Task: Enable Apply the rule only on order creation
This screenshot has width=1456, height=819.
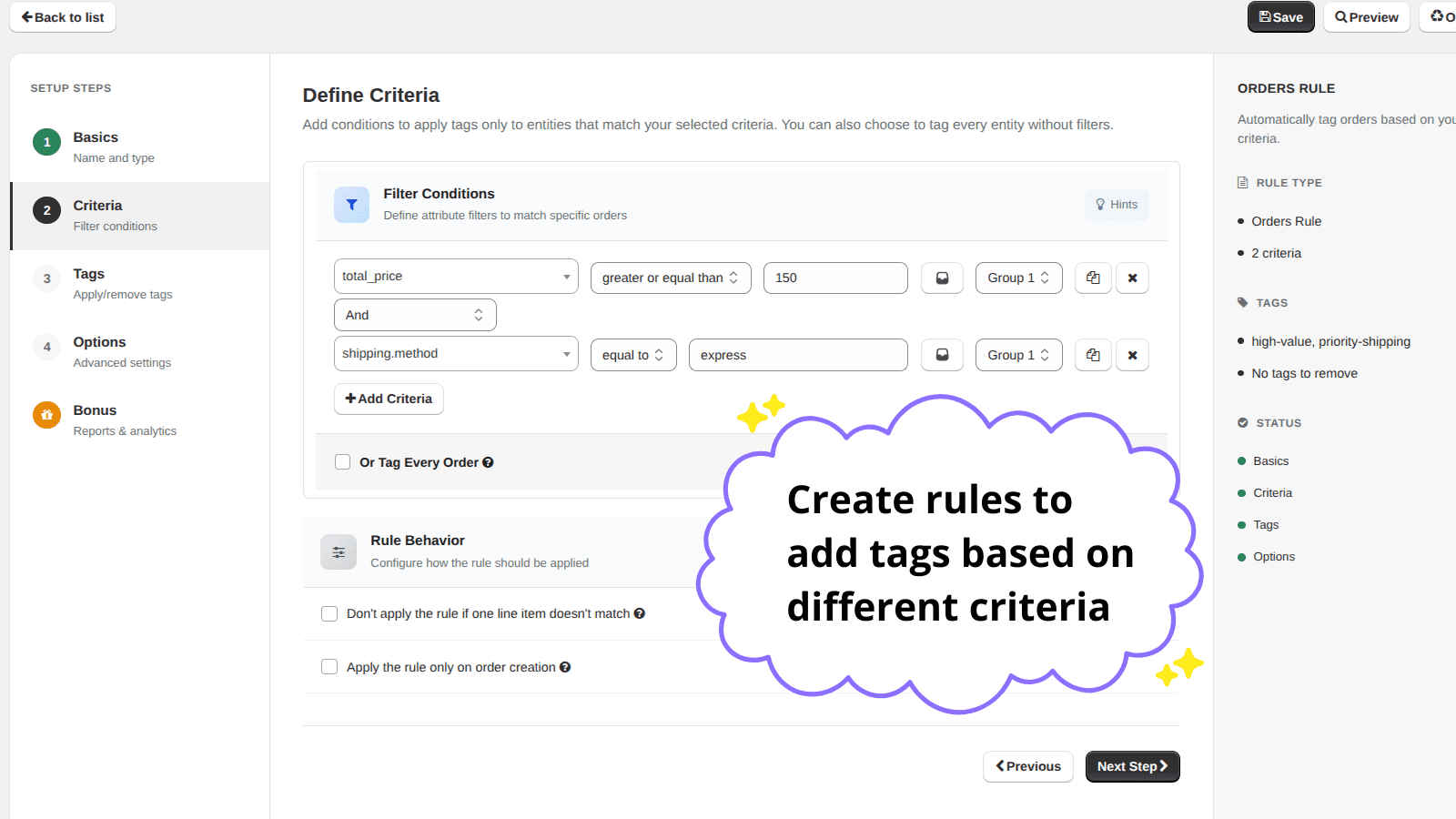Action: [329, 666]
